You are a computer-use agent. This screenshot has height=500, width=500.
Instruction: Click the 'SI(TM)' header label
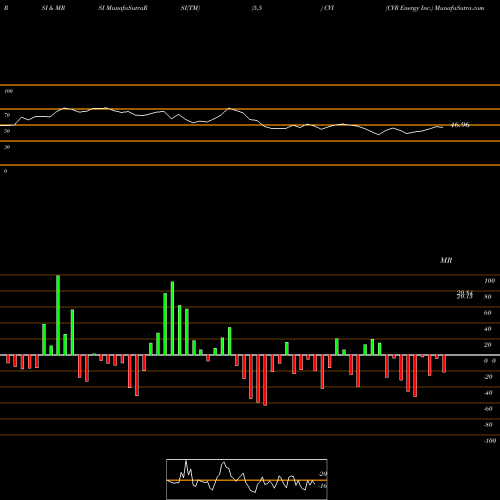tap(190, 8)
